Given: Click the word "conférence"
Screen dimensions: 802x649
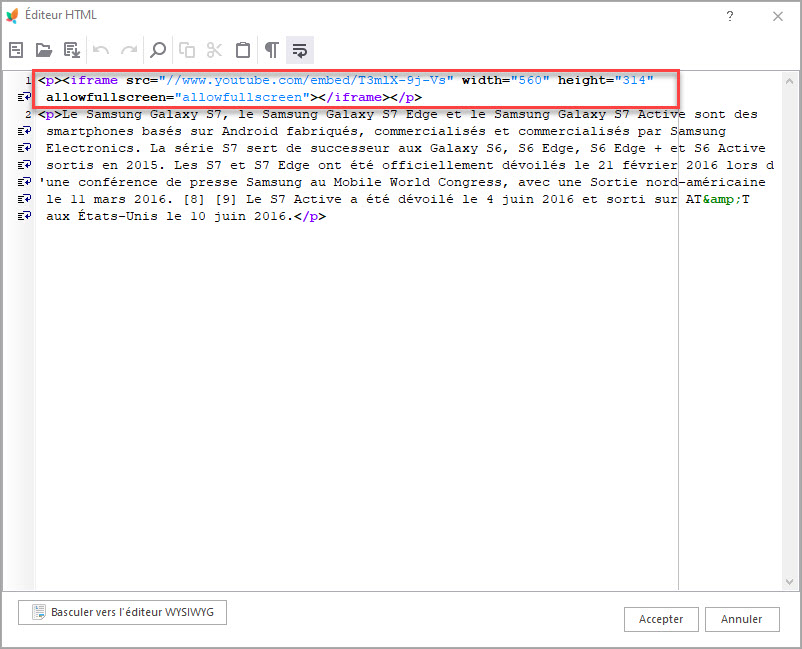Looking at the screenshot, I should pyautogui.click(x=118, y=182).
